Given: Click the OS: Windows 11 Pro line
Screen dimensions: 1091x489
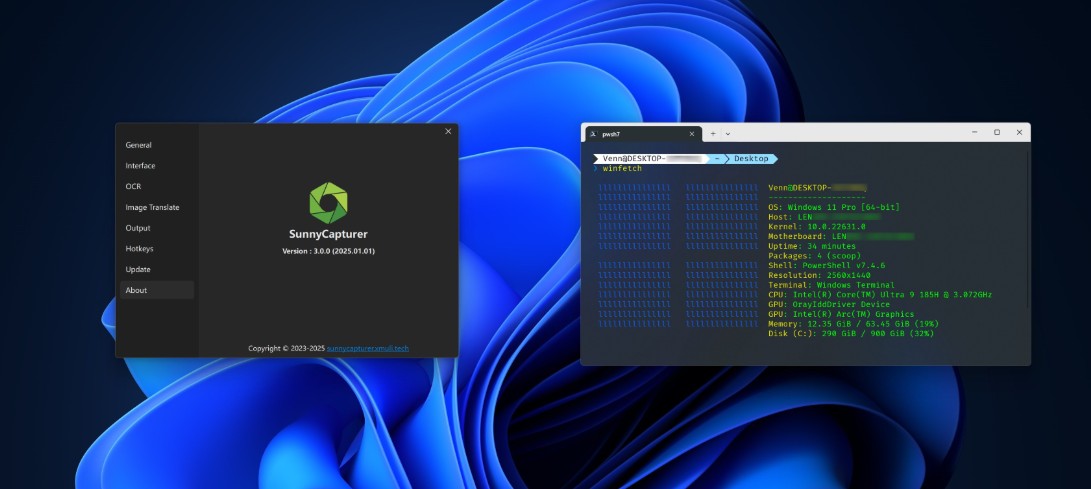Looking at the screenshot, I should tap(834, 207).
